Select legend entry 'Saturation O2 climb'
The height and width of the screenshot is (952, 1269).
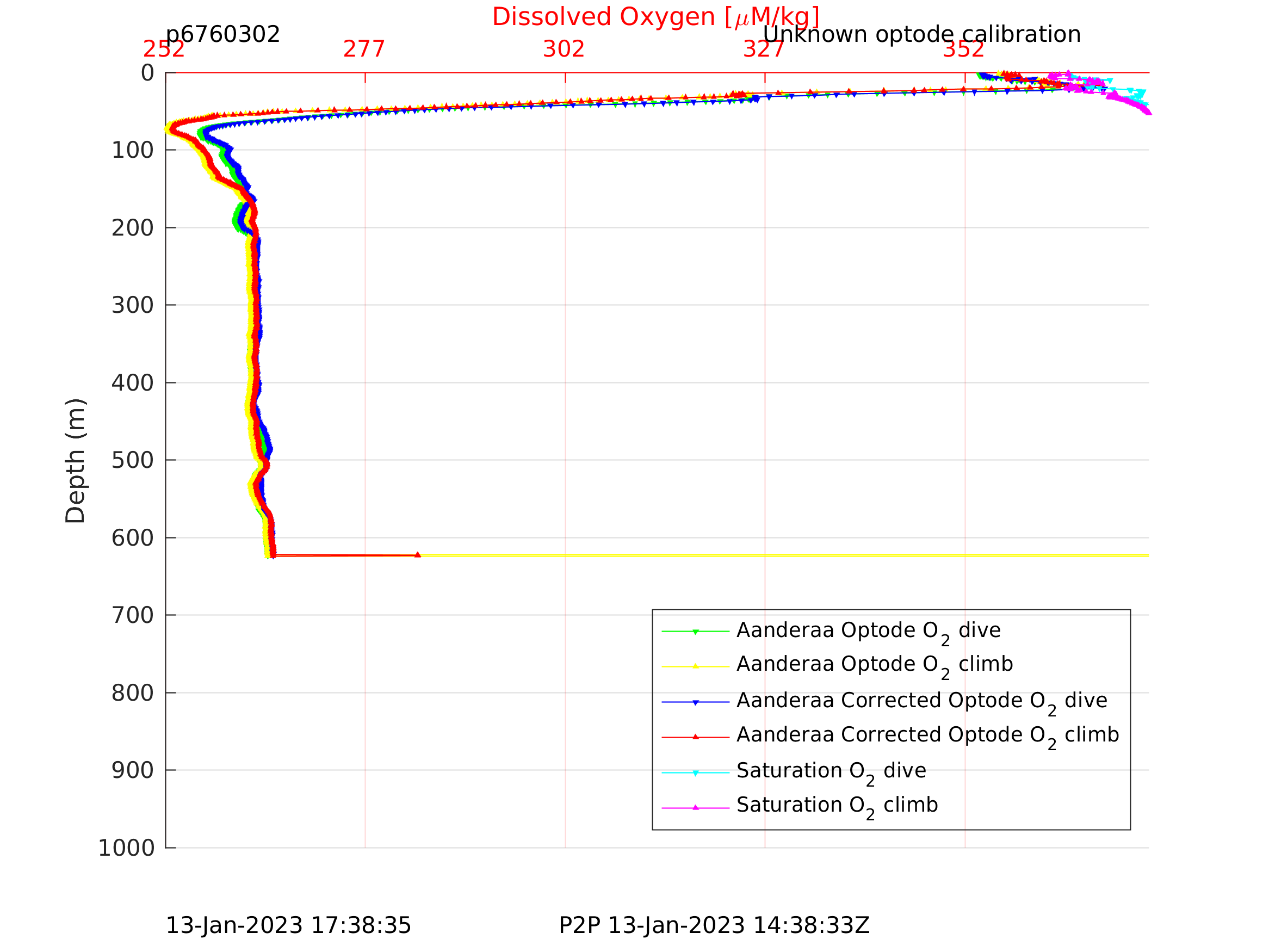838,807
